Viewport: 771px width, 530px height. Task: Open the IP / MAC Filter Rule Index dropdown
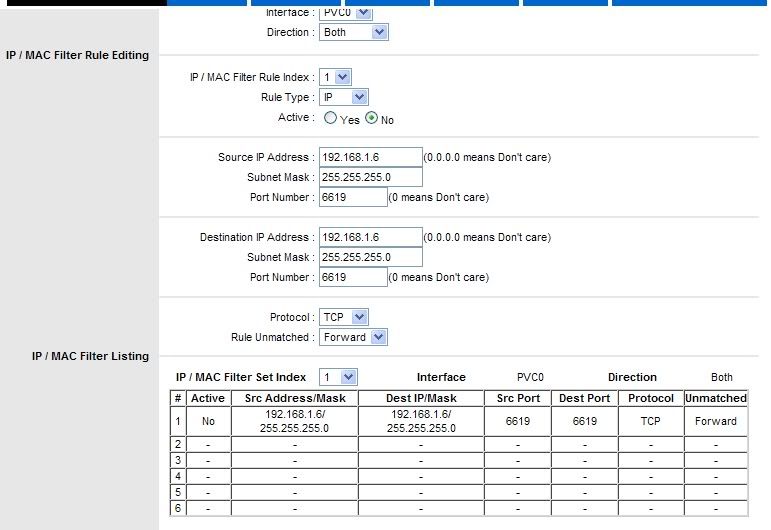335,77
